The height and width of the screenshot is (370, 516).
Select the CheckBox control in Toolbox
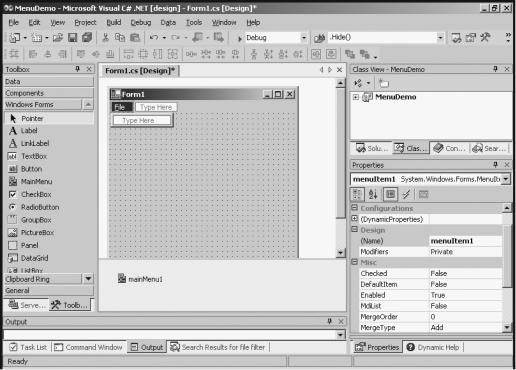49,194
